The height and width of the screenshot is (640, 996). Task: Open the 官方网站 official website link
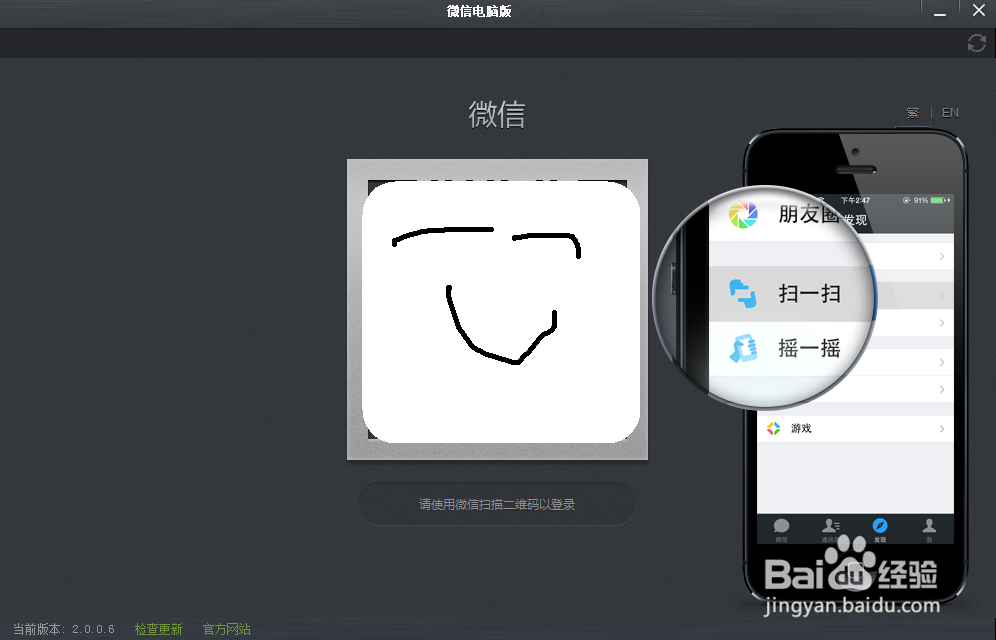(x=225, y=629)
